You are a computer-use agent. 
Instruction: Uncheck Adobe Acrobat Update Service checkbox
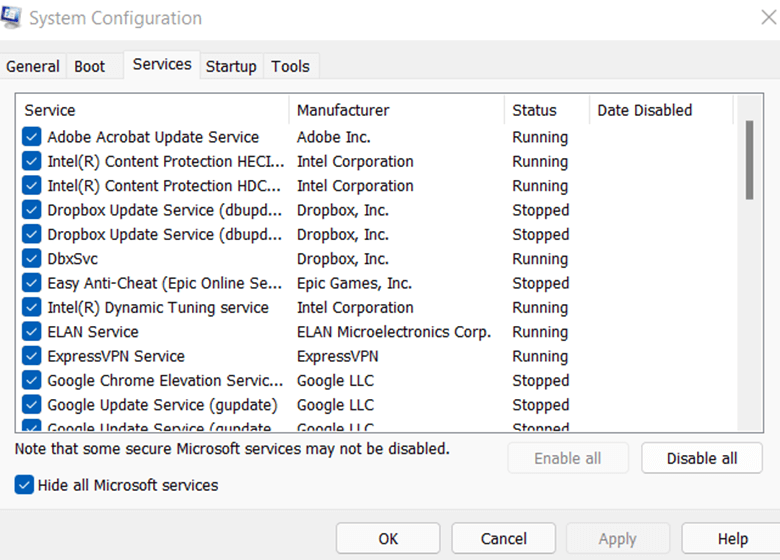click(31, 137)
